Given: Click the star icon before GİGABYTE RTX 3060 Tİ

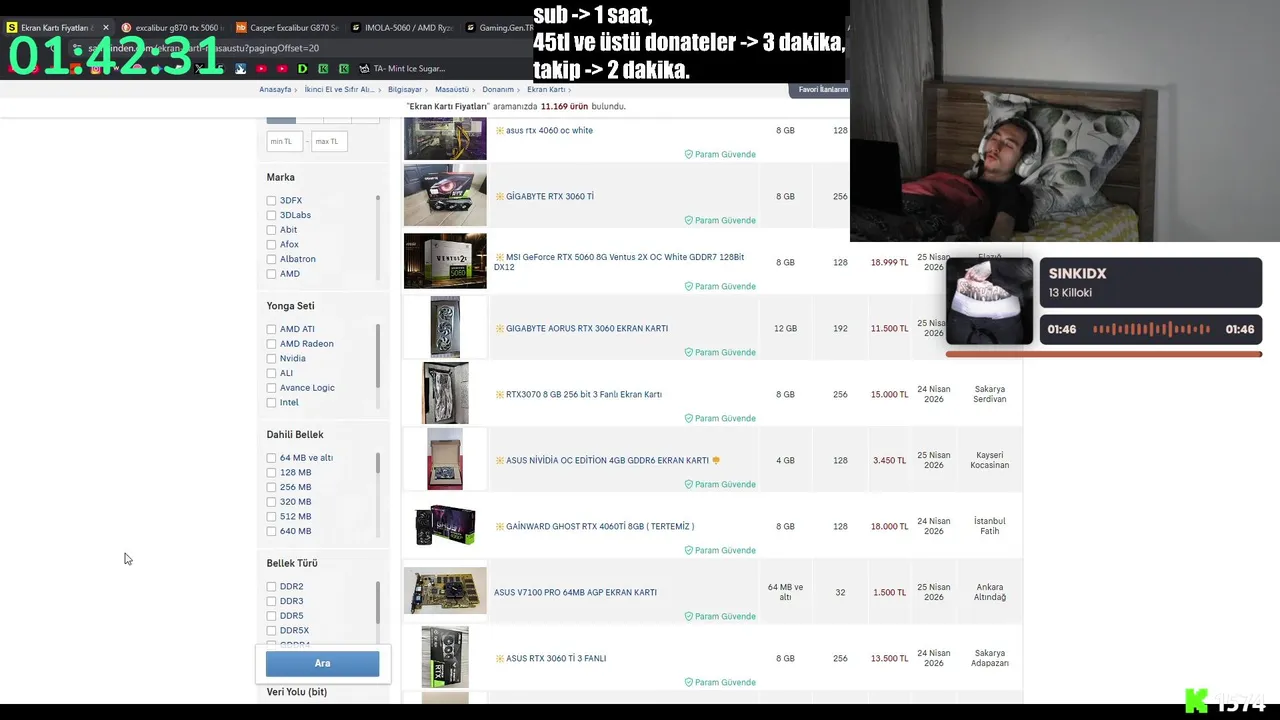Looking at the screenshot, I should pyautogui.click(x=500, y=196).
